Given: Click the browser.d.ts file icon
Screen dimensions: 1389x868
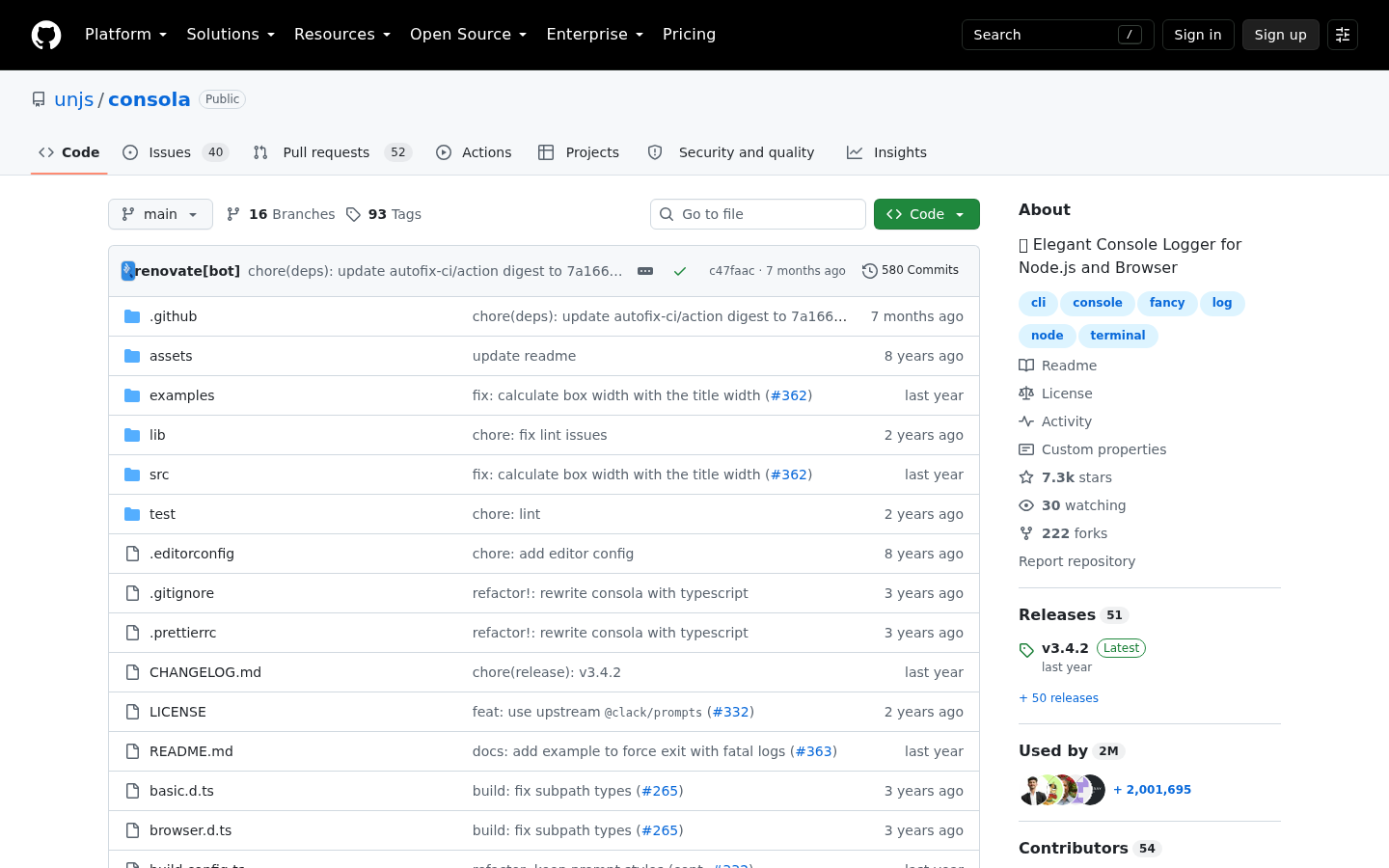Looking at the screenshot, I should coord(132,830).
